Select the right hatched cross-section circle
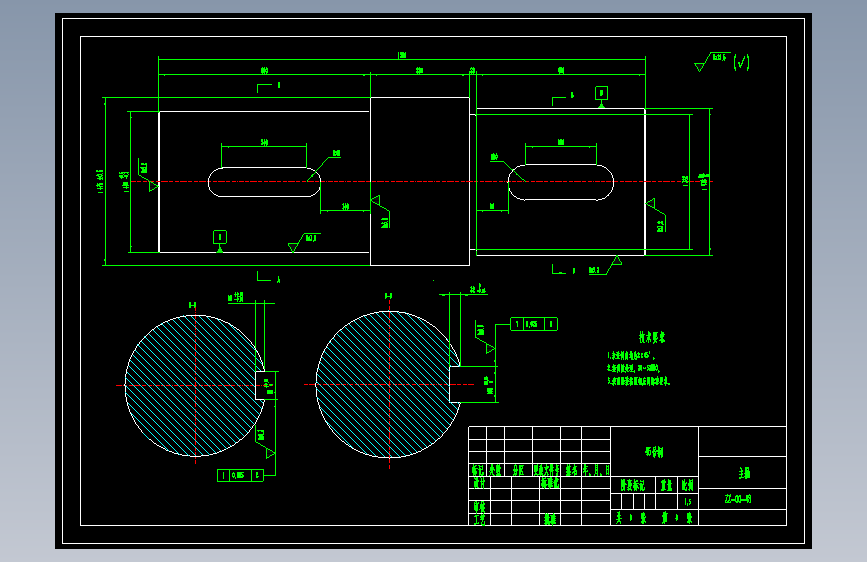Screen dimensions: 867x562 pos(388,384)
